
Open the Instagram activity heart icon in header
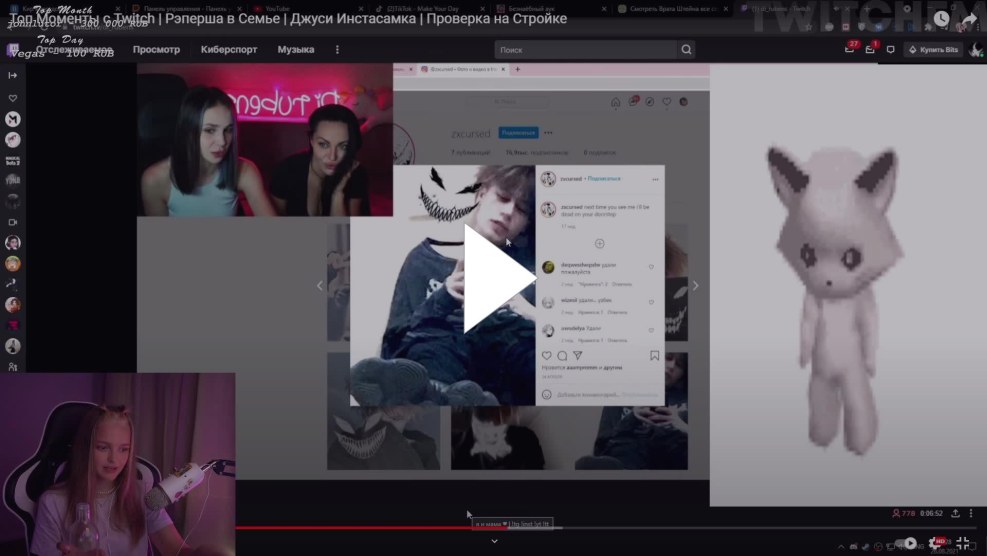(667, 102)
